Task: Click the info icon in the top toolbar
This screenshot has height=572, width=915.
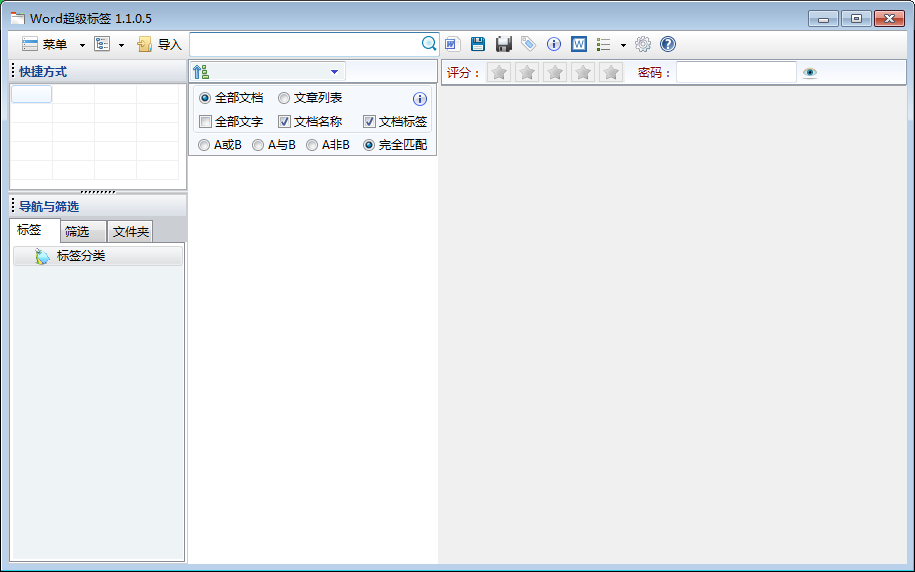Action: [554, 44]
